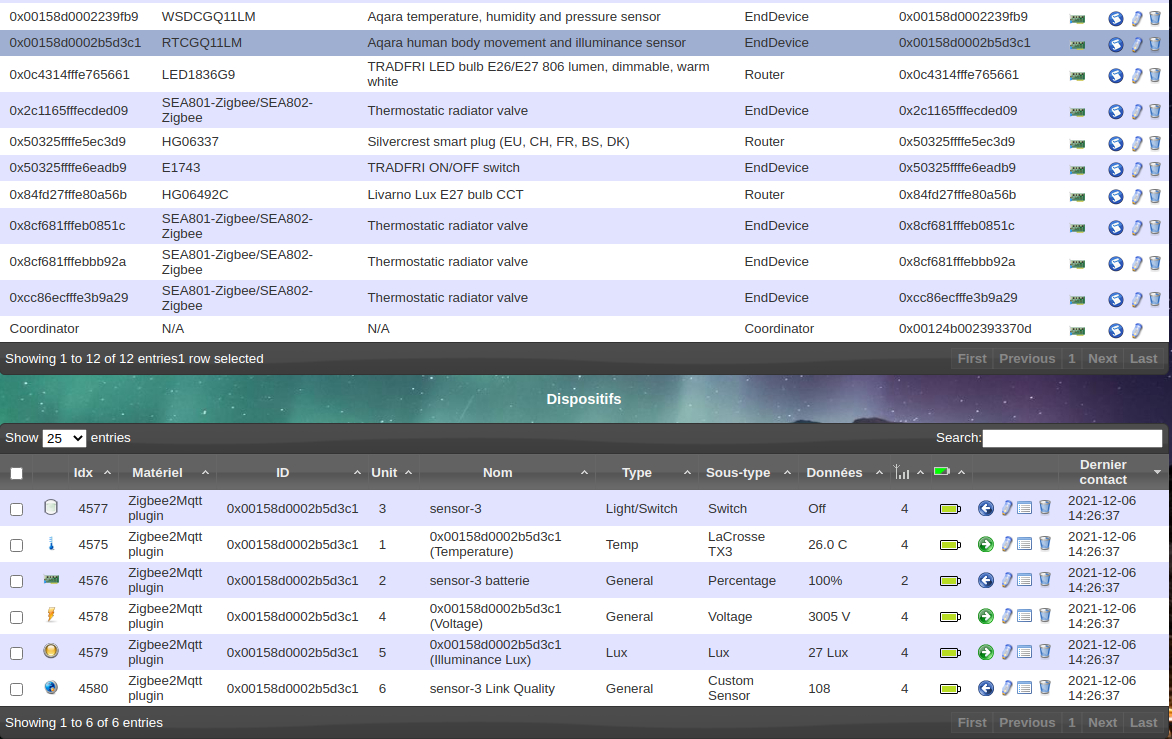Image resolution: width=1172 pixels, height=739 pixels.
Task: Open the globe log for the RTCGQ11LM device
Action: [x=1115, y=44]
